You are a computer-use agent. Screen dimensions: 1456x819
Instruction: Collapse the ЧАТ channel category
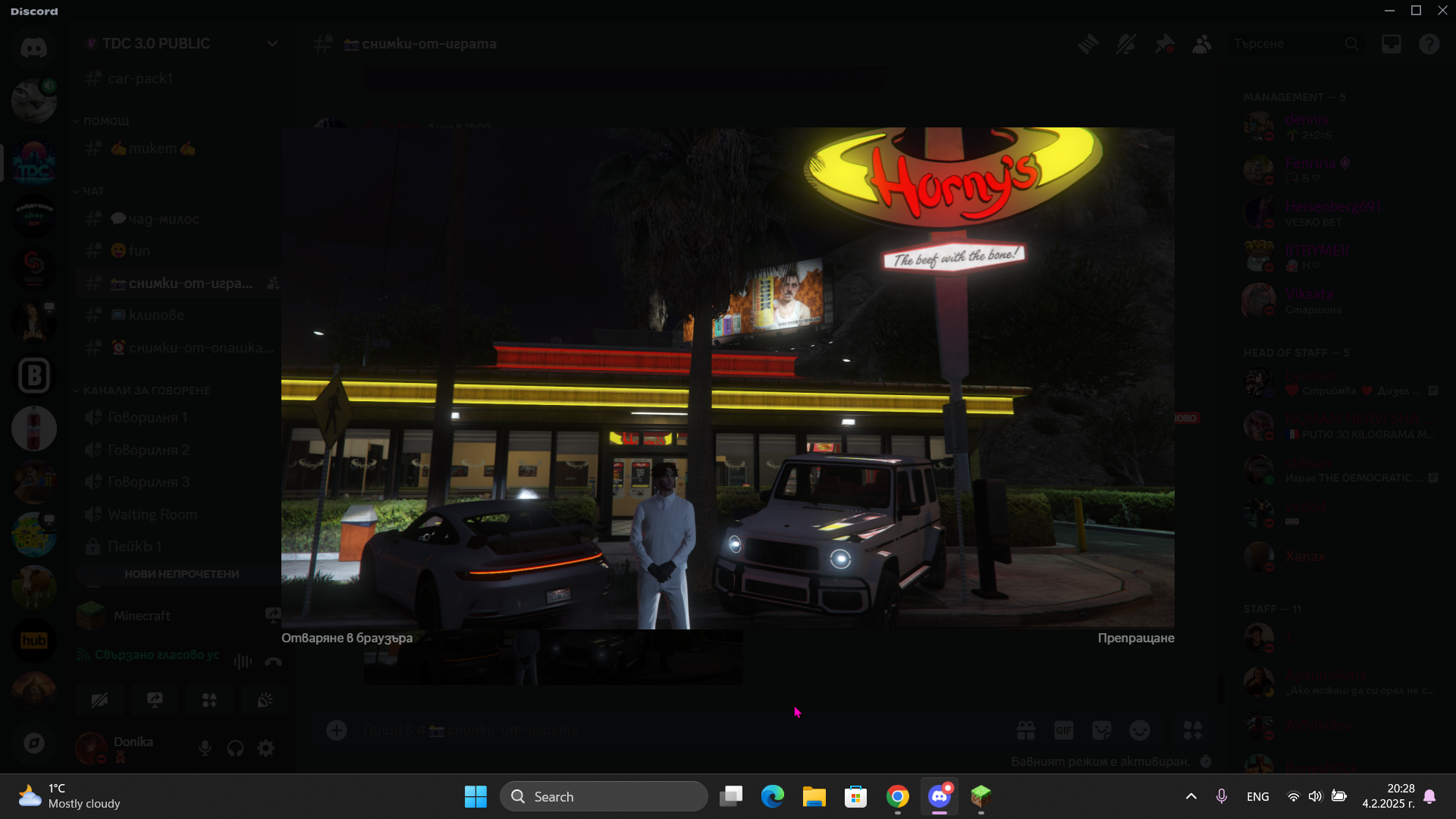[93, 191]
